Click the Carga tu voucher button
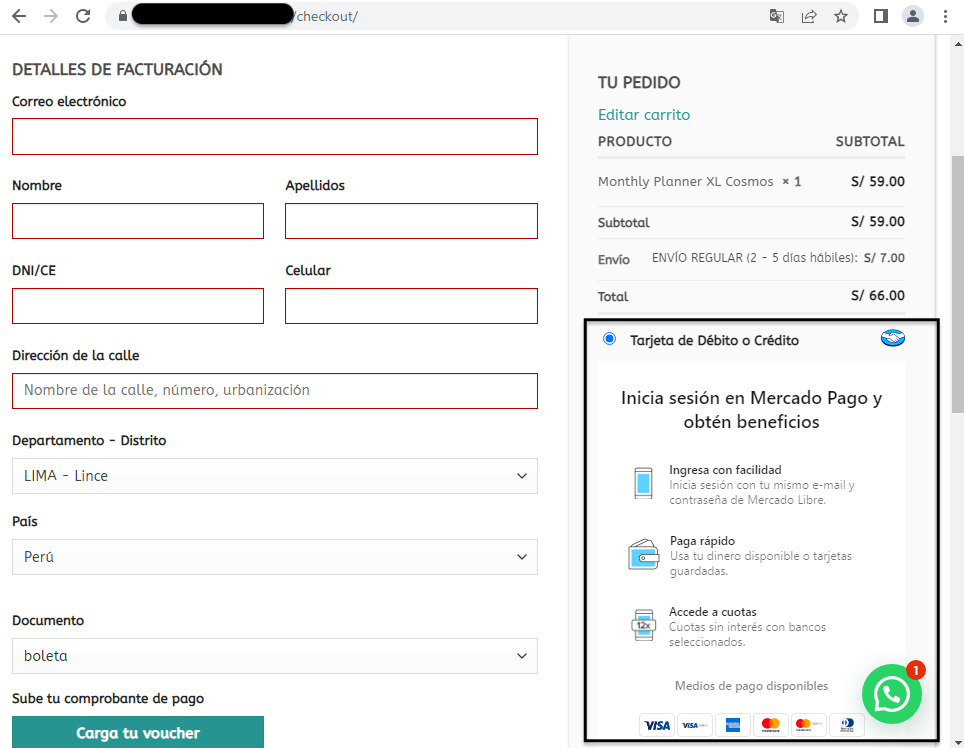Image resolution: width=964 pixels, height=748 pixels. tap(138, 732)
